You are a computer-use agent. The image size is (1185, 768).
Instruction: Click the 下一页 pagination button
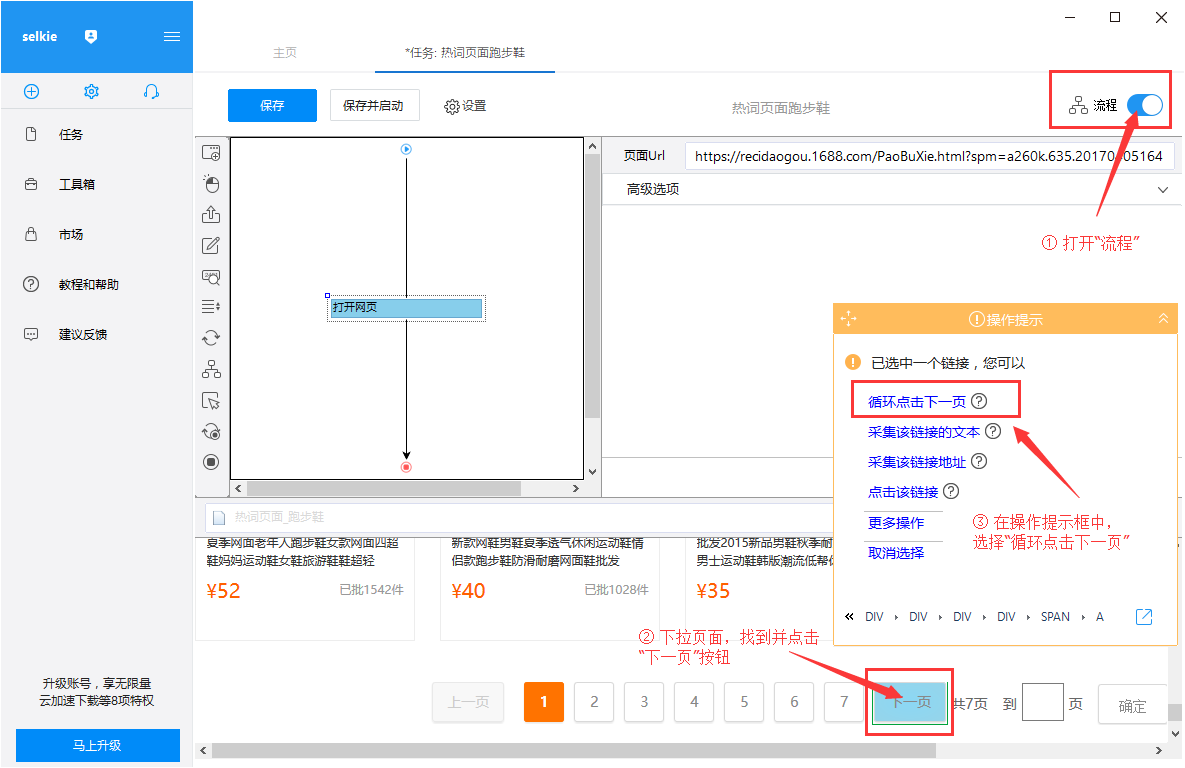coord(910,702)
